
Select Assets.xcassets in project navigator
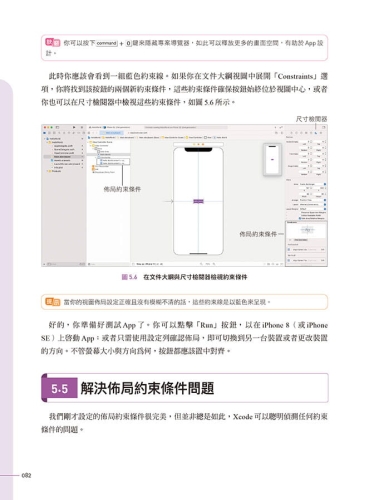pyautogui.click(x=61, y=160)
